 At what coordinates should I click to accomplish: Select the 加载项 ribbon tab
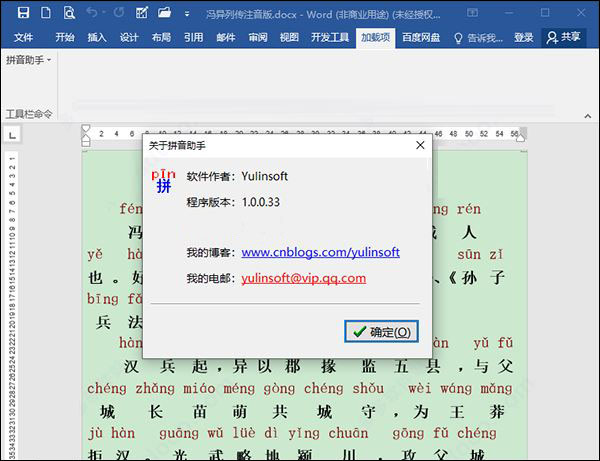click(x=375, y=37)
